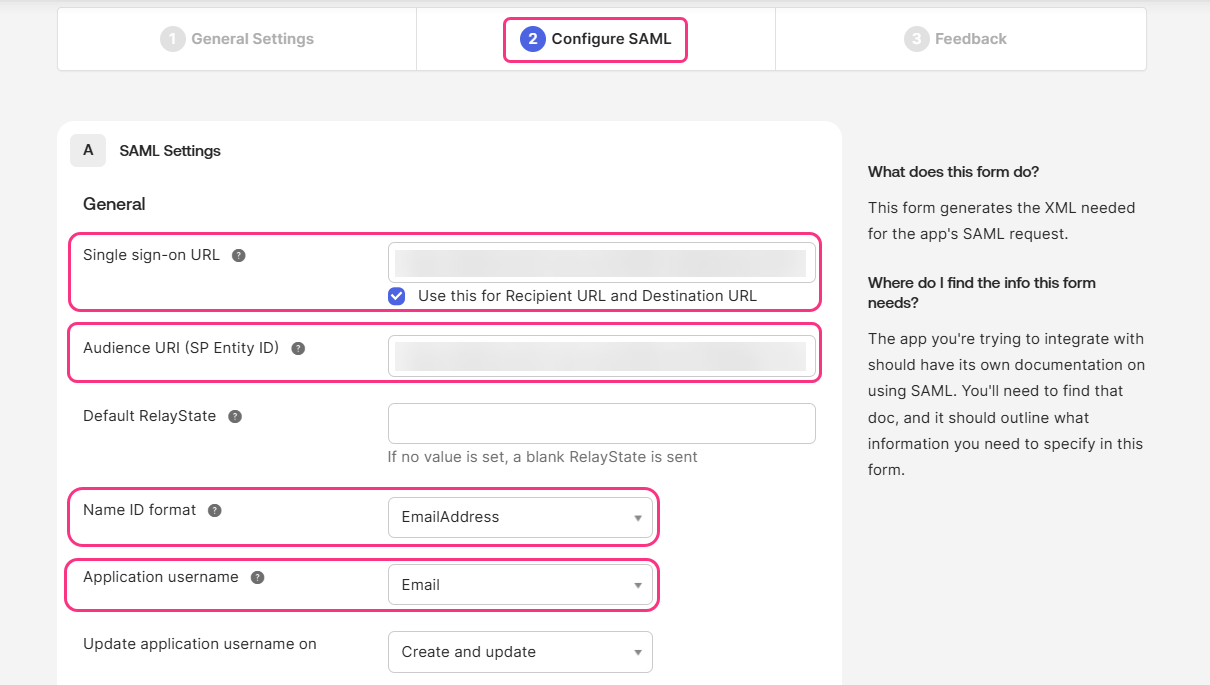Viewport: 1210px width, 685px height.
Task: Open help icon beside Audience URI label
Action: (298, 349)
